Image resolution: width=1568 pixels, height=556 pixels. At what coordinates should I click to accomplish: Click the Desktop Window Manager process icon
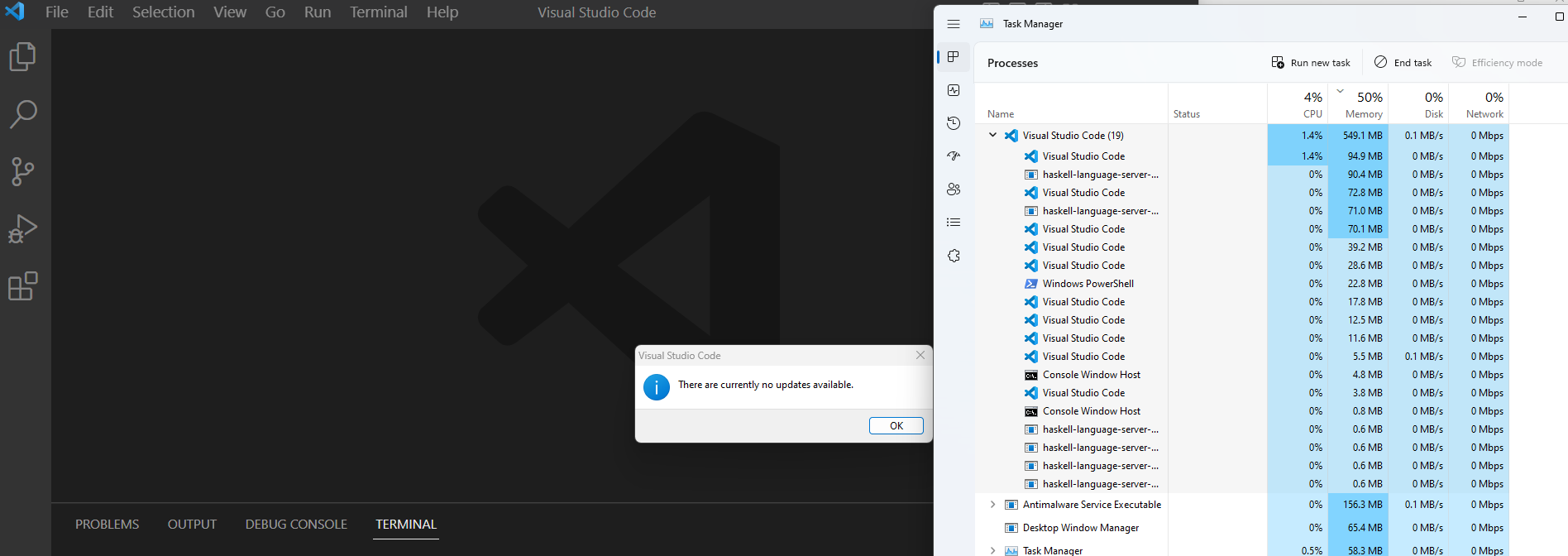1011,528
